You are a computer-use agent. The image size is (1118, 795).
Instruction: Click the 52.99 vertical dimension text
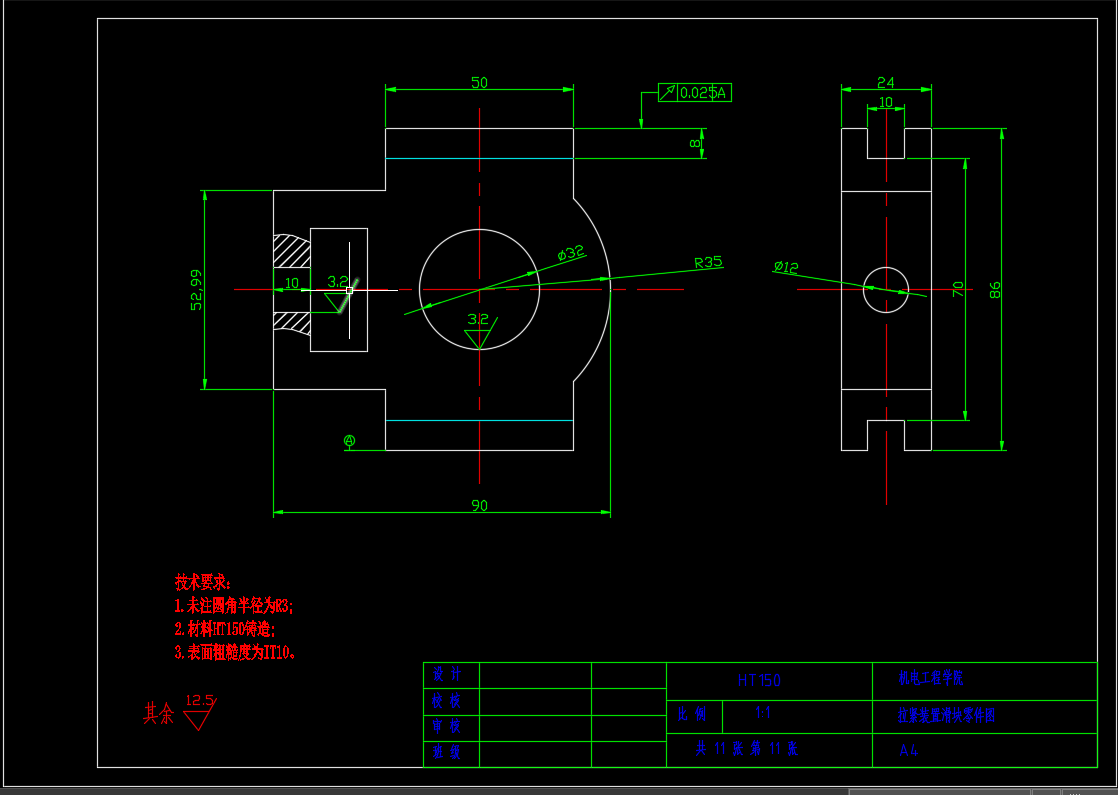[x=196, y=289]
